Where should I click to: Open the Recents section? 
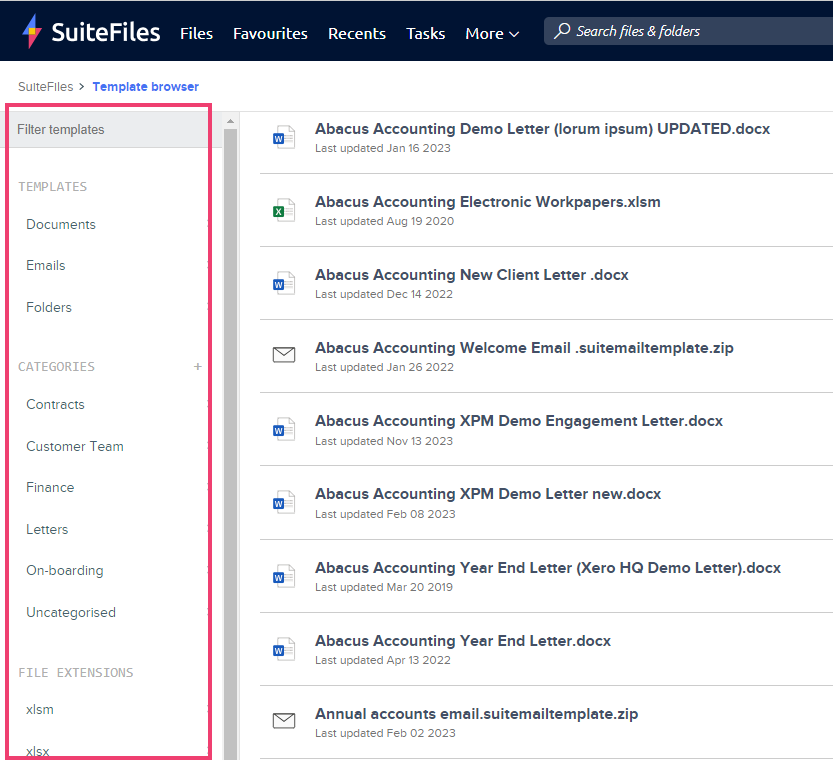point(357,33)
